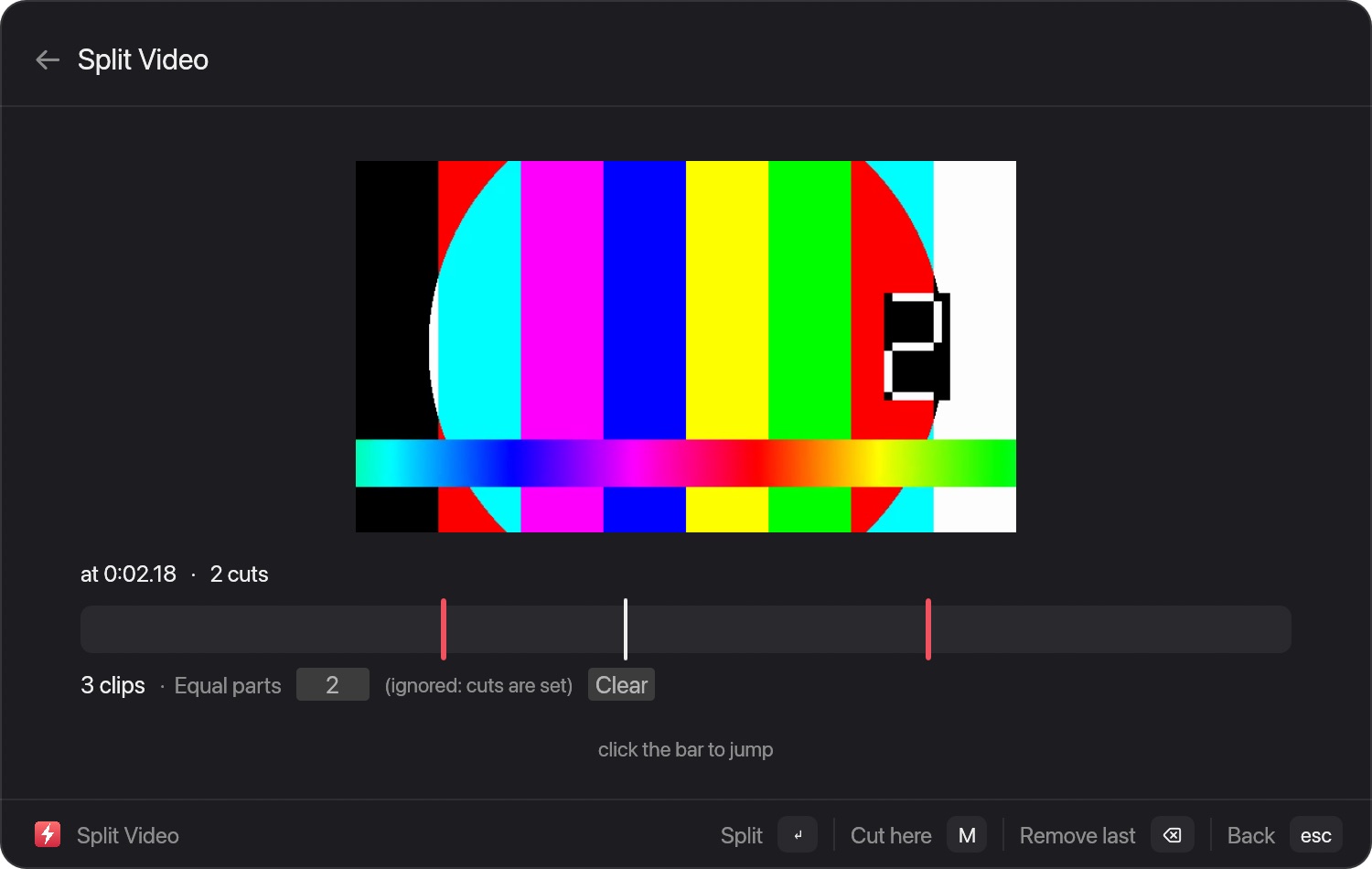Click the Split action in footer

coord(741,836)
